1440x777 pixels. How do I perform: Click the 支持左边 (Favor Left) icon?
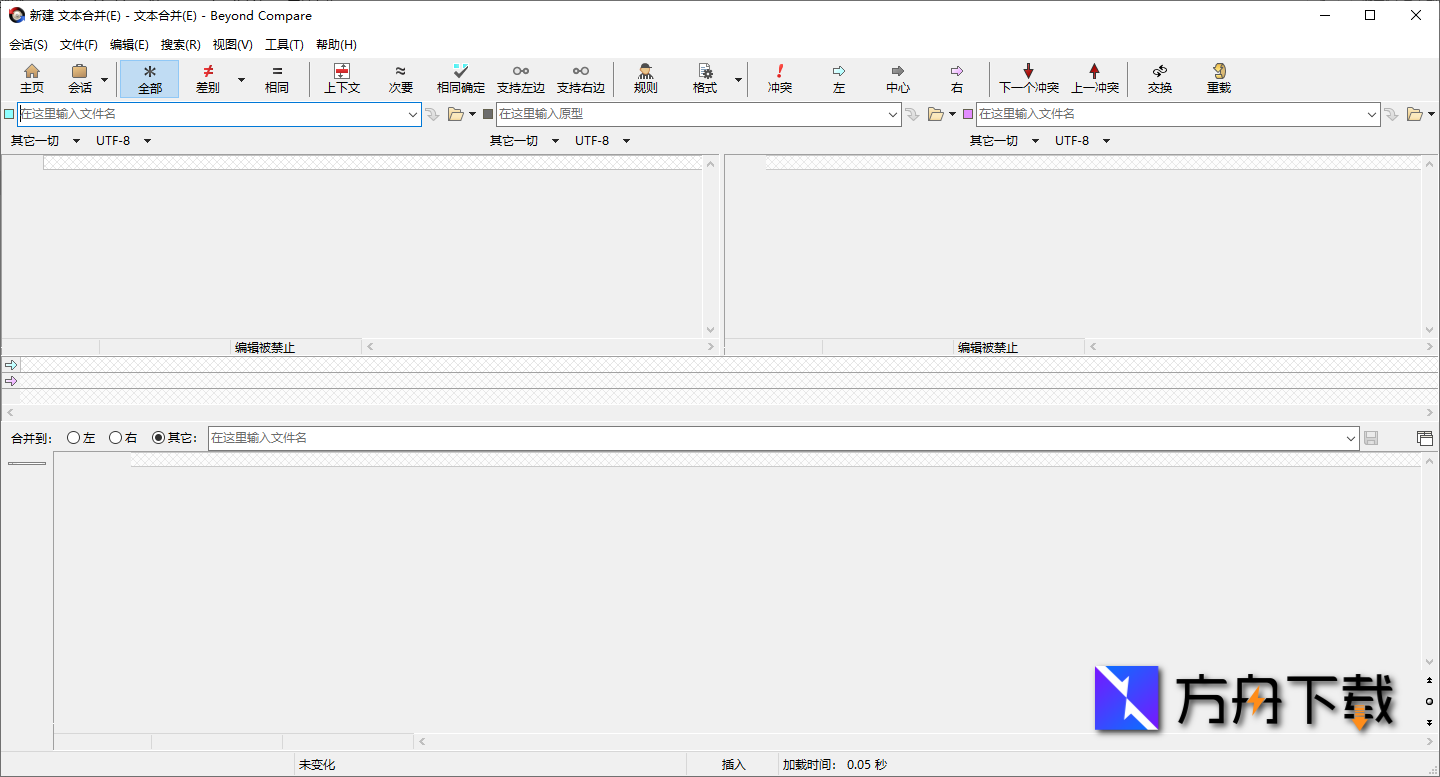pos(520,78)
